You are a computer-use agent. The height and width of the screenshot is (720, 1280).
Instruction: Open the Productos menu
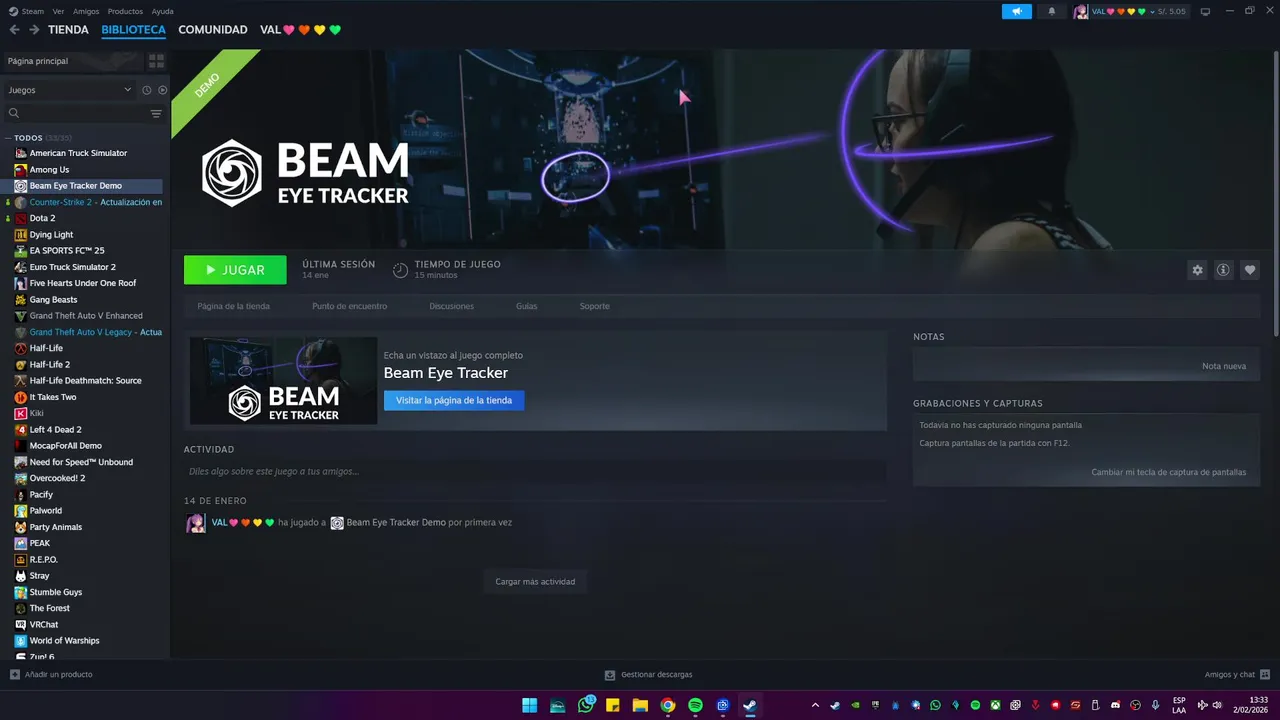[x=125, y=11]
